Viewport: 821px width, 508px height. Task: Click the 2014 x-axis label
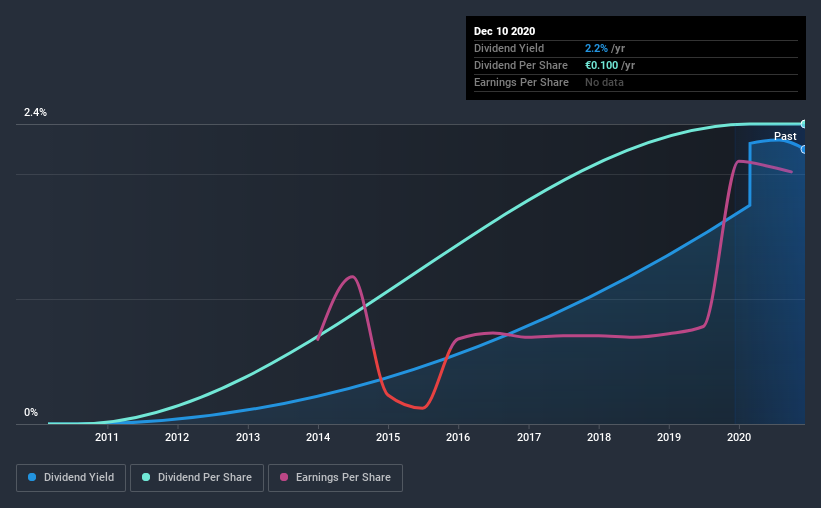(x=318, y=437)
